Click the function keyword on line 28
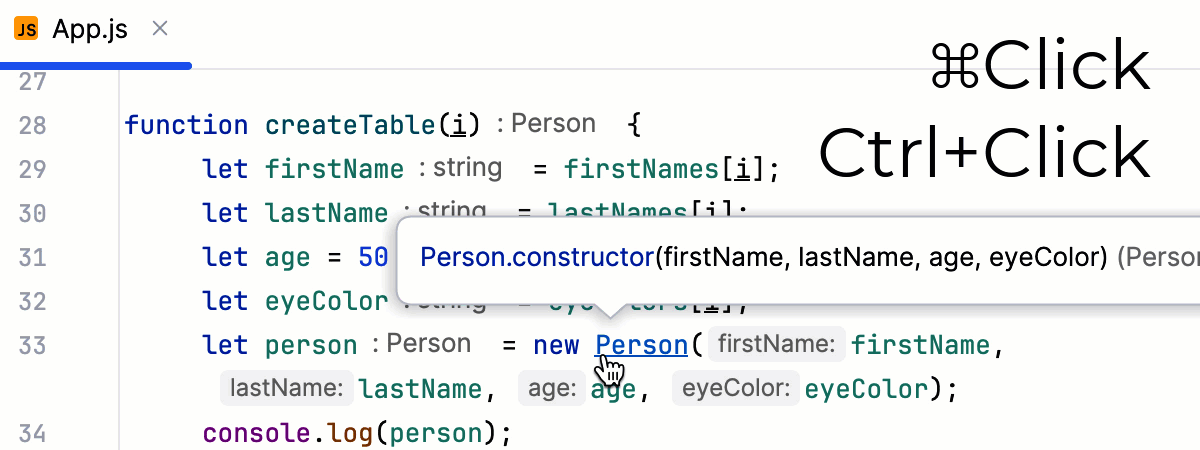The width and height of the screenshot is (1200, 450). pos(186,125)
